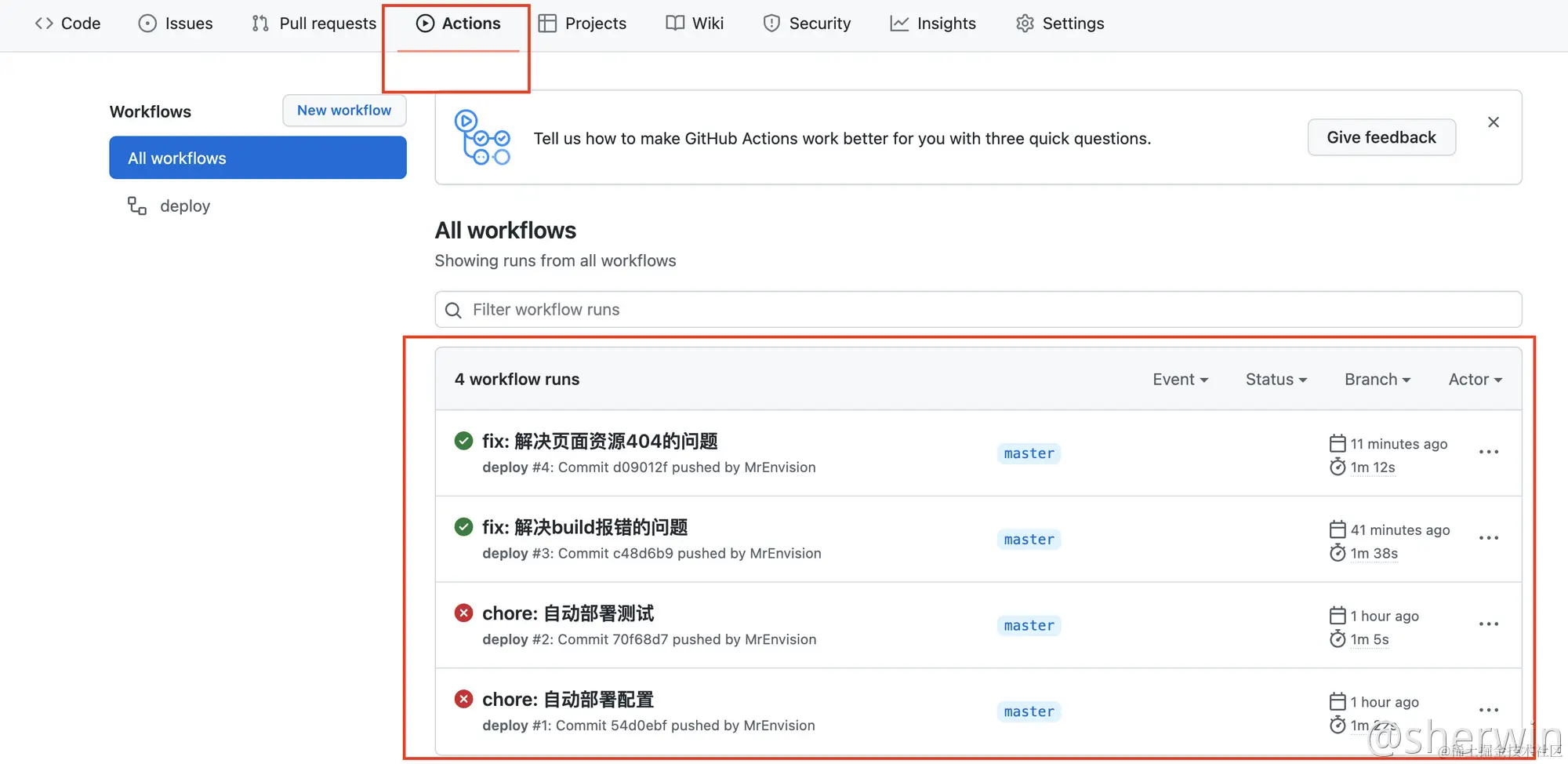Click 'deploy #4: Commit d09012f' description
The width and height of the screenshot is (1568, 764).
(649, 467)
